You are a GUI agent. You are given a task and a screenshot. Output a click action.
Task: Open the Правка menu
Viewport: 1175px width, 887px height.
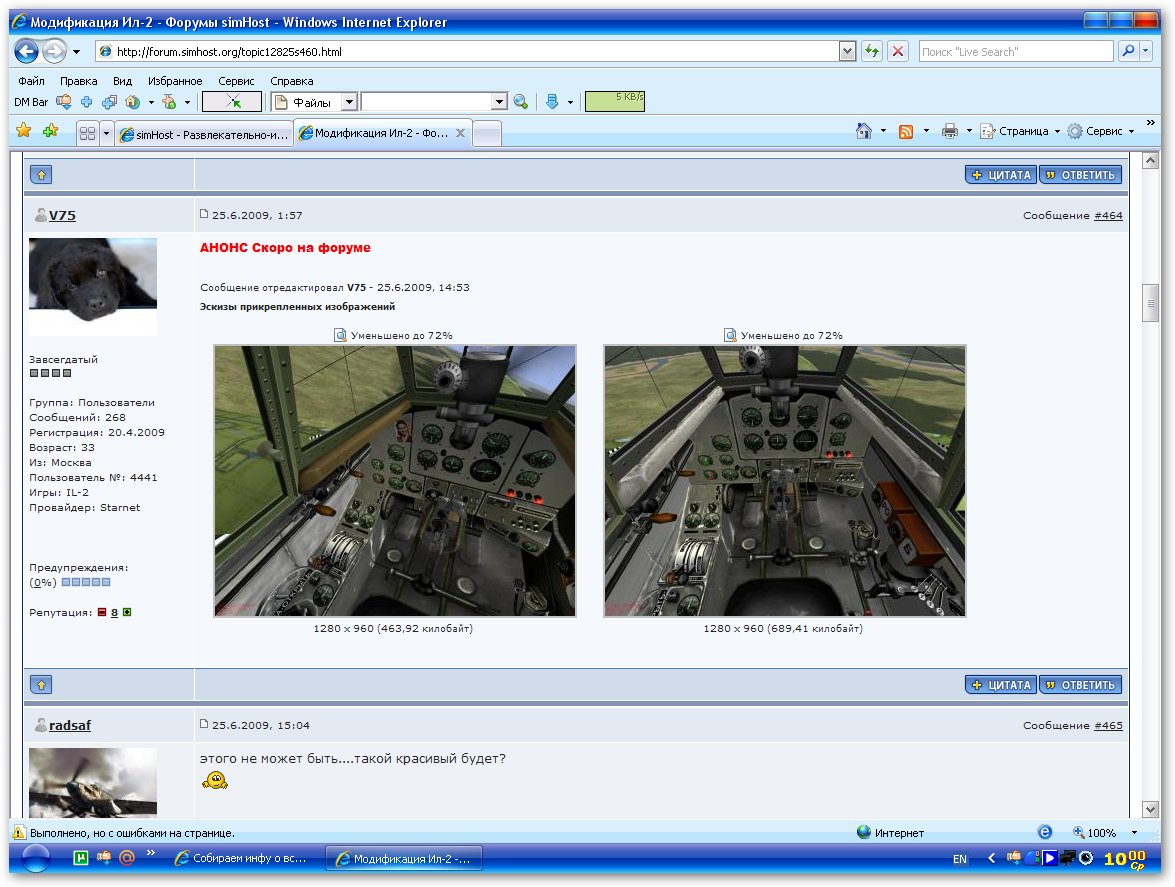pos(79,81)
